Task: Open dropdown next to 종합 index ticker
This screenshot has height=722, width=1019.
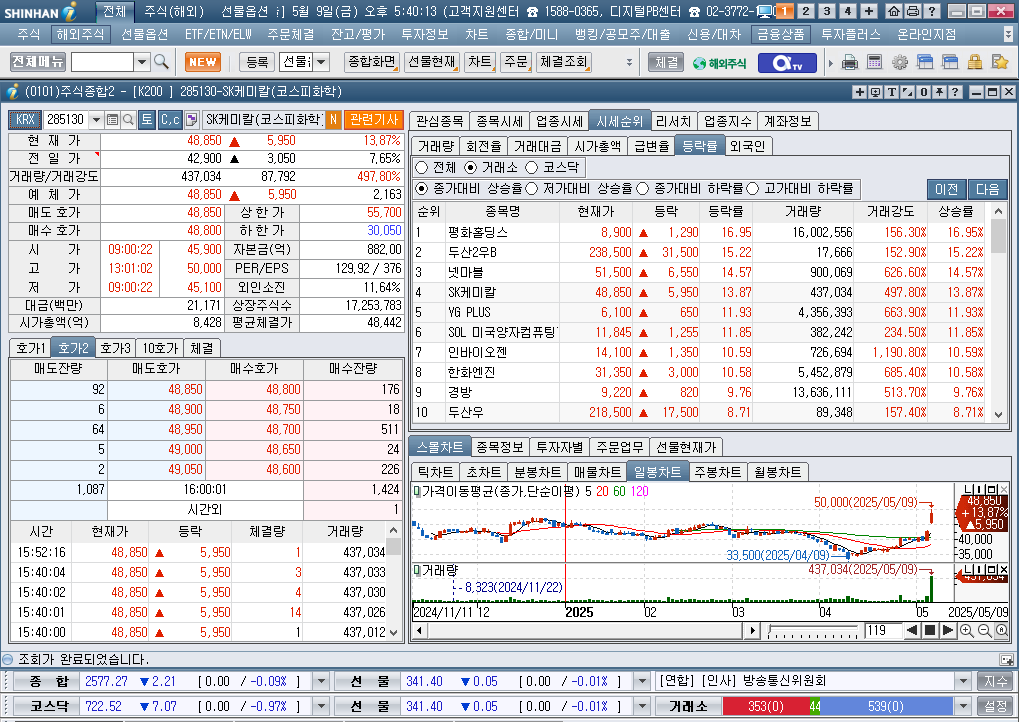Action: tap(321, 682)
